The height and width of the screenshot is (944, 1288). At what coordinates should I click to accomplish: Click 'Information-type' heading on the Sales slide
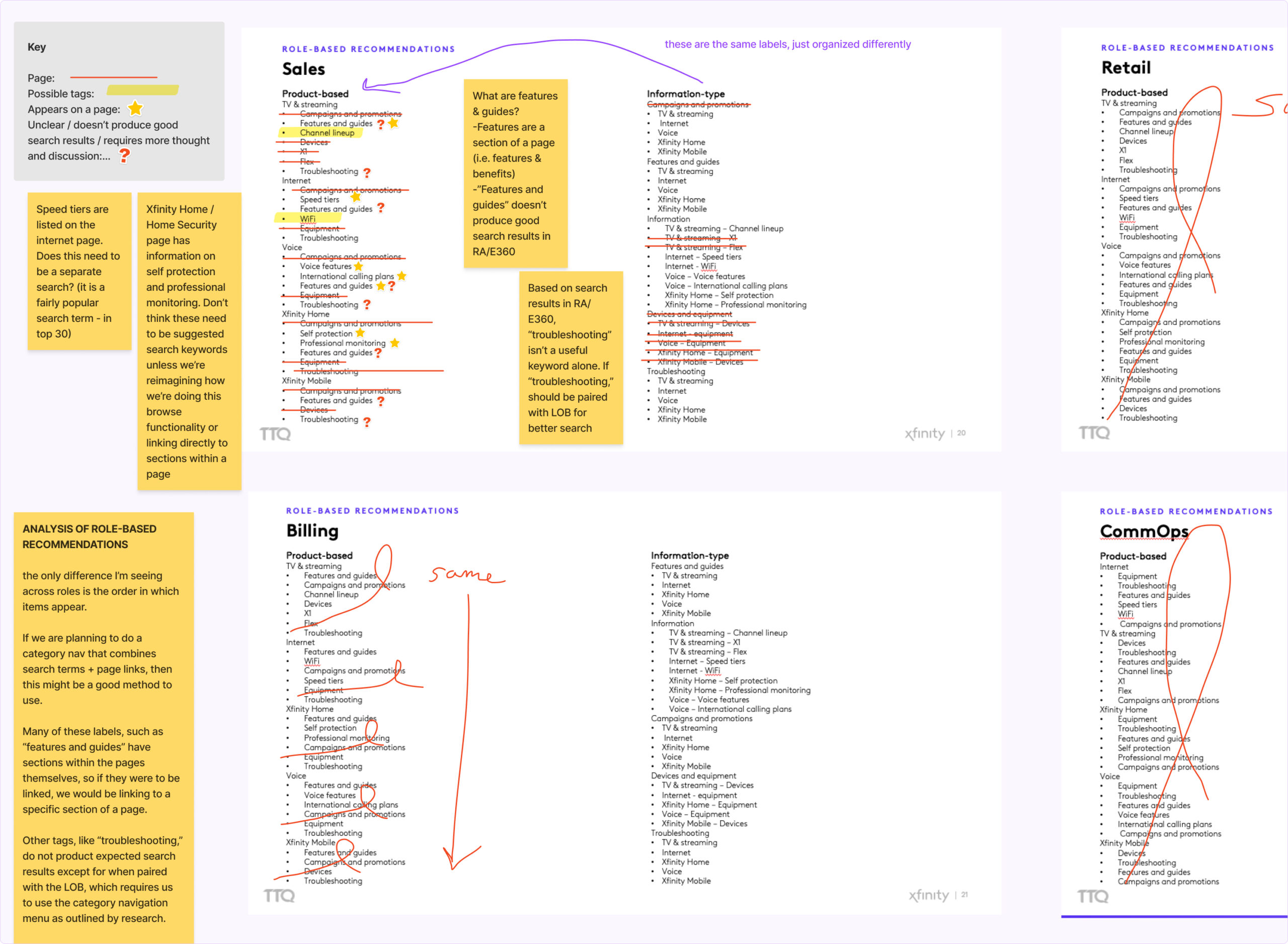click(x=685, y=94)
